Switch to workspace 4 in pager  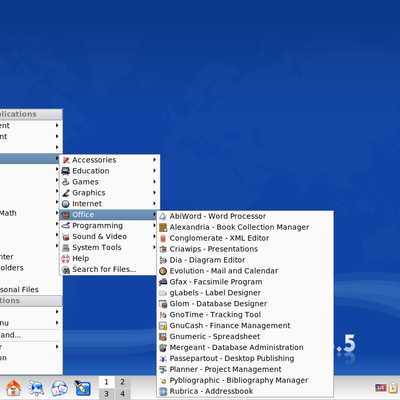122,394
